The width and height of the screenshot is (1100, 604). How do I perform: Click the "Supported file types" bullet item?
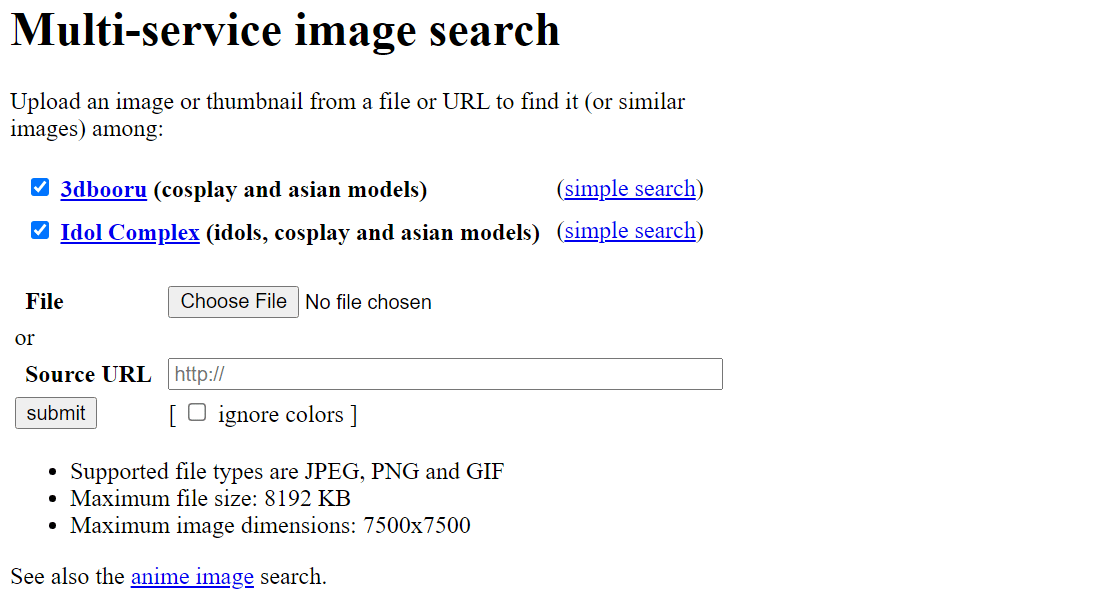click(287, 472)
